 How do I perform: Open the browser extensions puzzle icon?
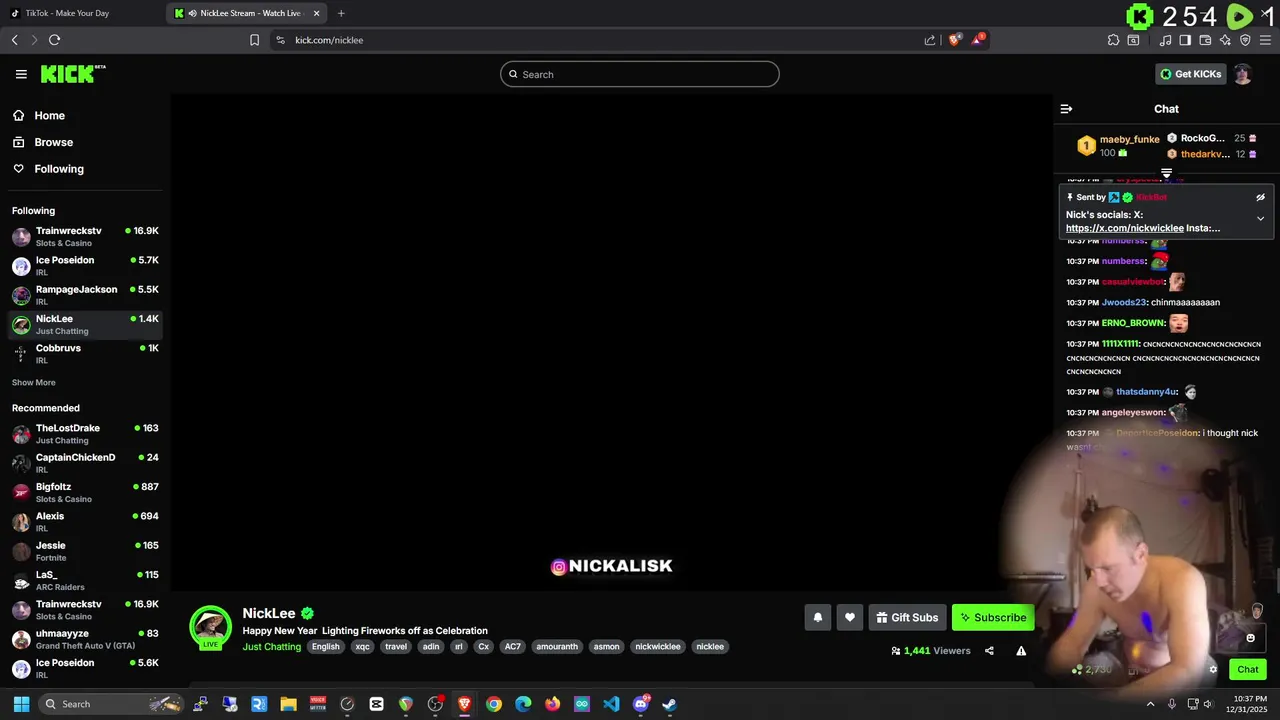tap(1113, 40)
